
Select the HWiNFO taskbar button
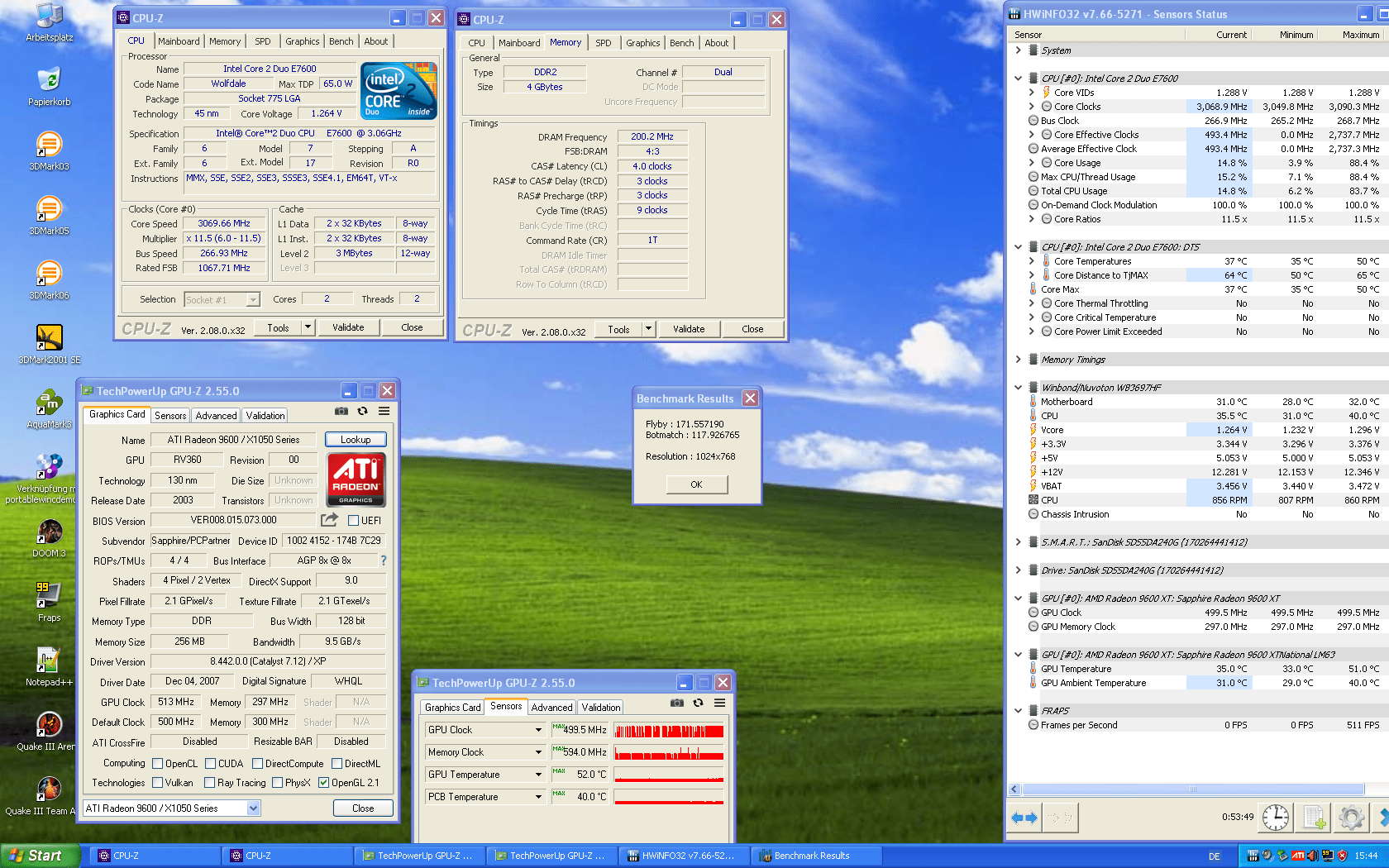pyautogui.click(x=684, y=856)
